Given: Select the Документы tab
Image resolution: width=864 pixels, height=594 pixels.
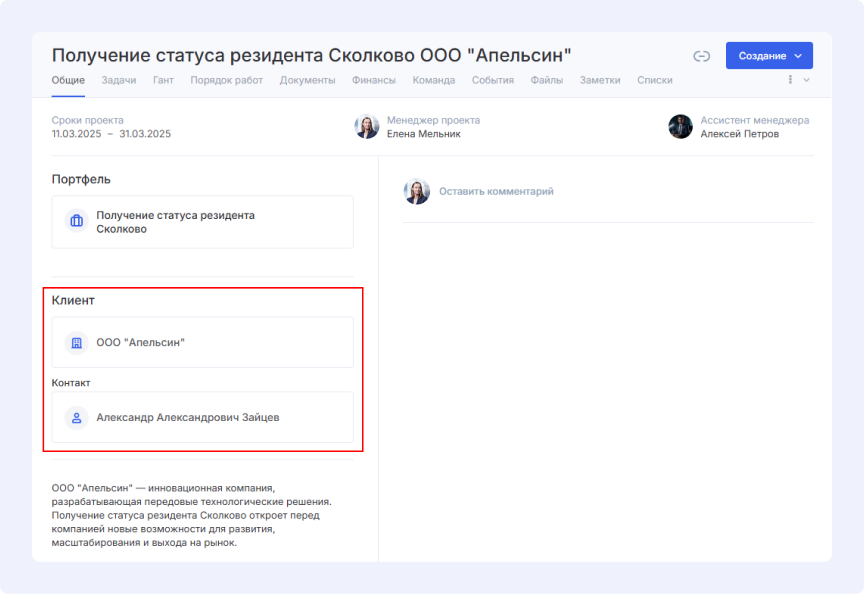Looking at the screenshot, I should [x=307, y=80].
